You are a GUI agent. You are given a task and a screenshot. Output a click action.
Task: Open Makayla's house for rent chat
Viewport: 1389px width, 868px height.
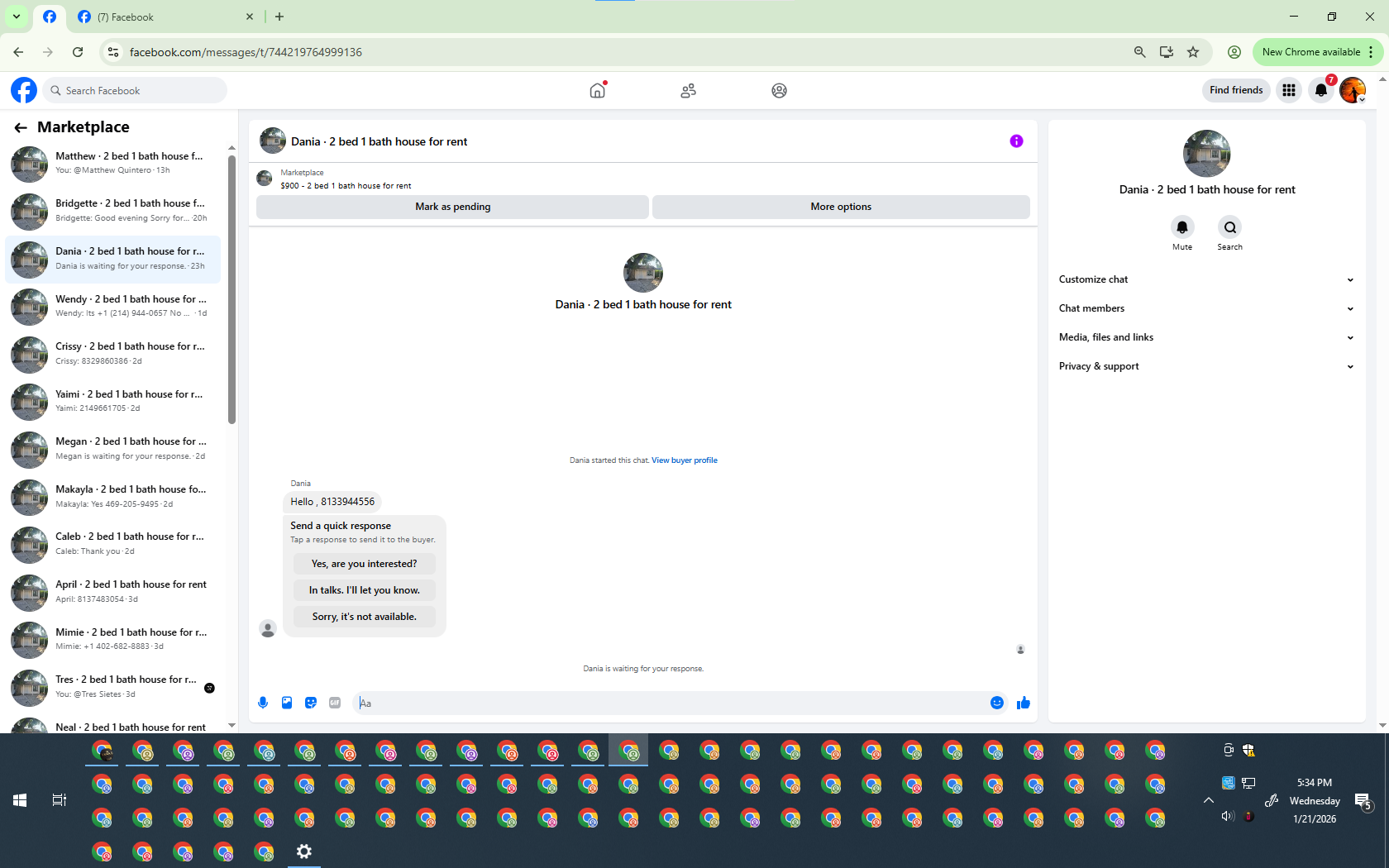(x=113, y=497)
